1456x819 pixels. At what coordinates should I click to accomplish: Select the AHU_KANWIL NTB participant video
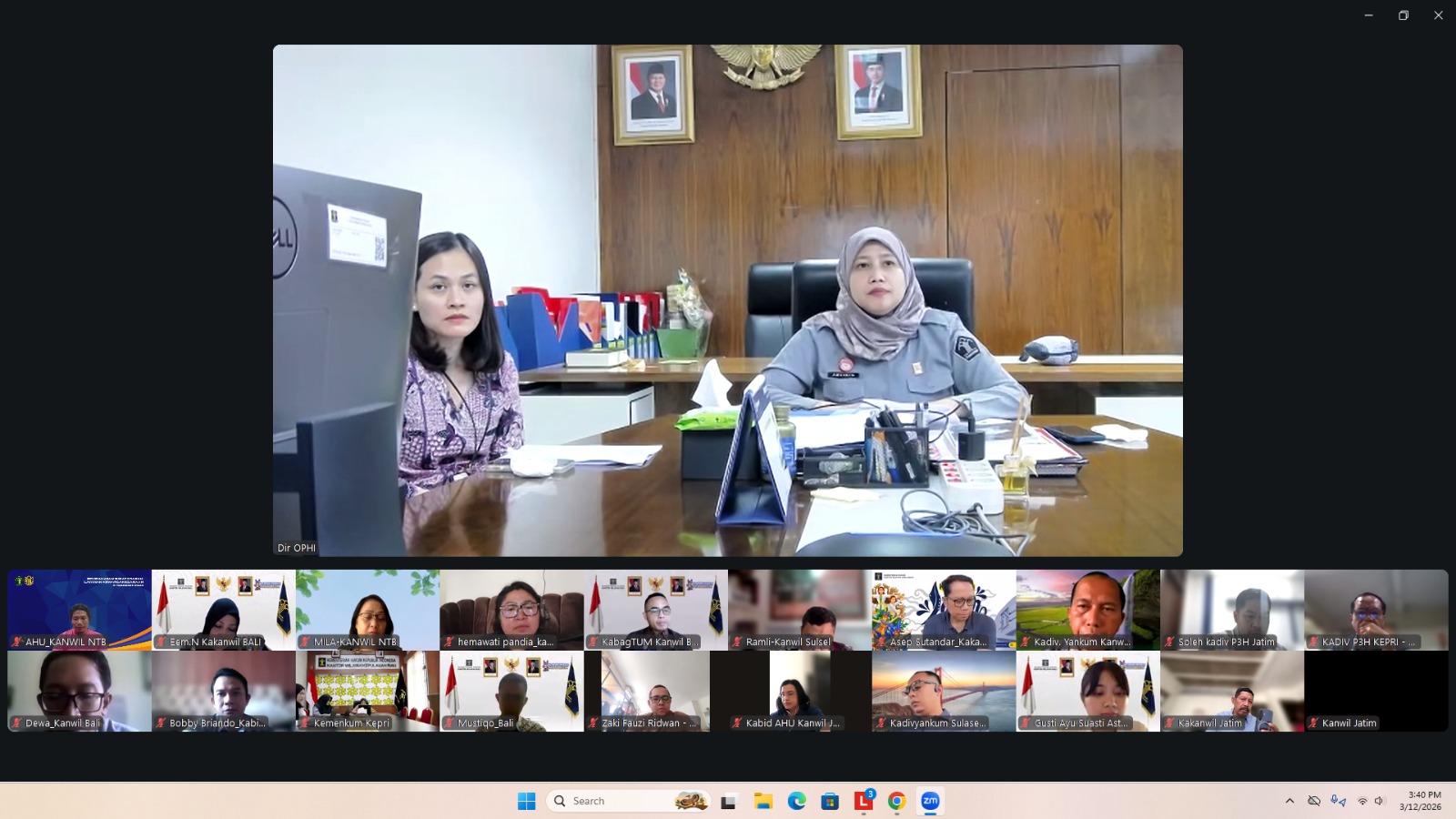(x=79, y=609)
